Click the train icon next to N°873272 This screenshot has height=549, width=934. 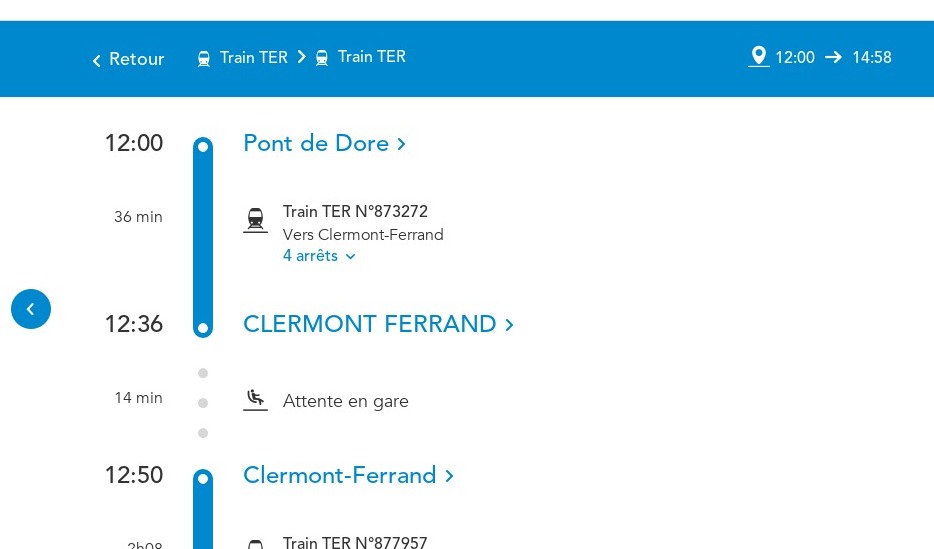coord(256,220)
